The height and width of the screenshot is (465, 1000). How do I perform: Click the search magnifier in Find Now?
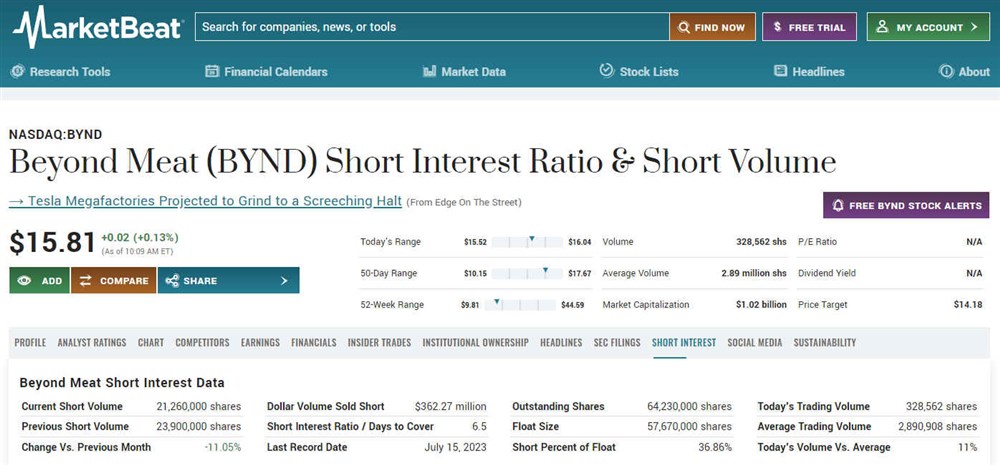point(684,27)
